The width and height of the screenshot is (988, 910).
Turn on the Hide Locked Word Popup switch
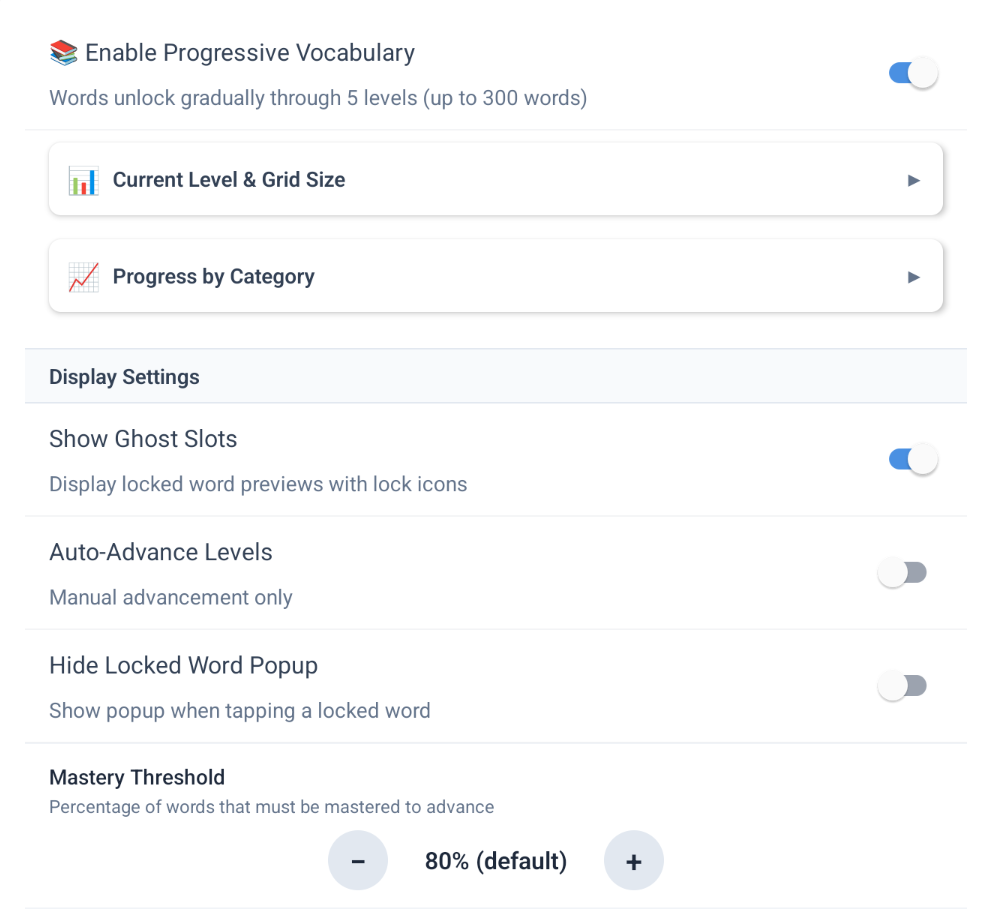pos(902,686)
